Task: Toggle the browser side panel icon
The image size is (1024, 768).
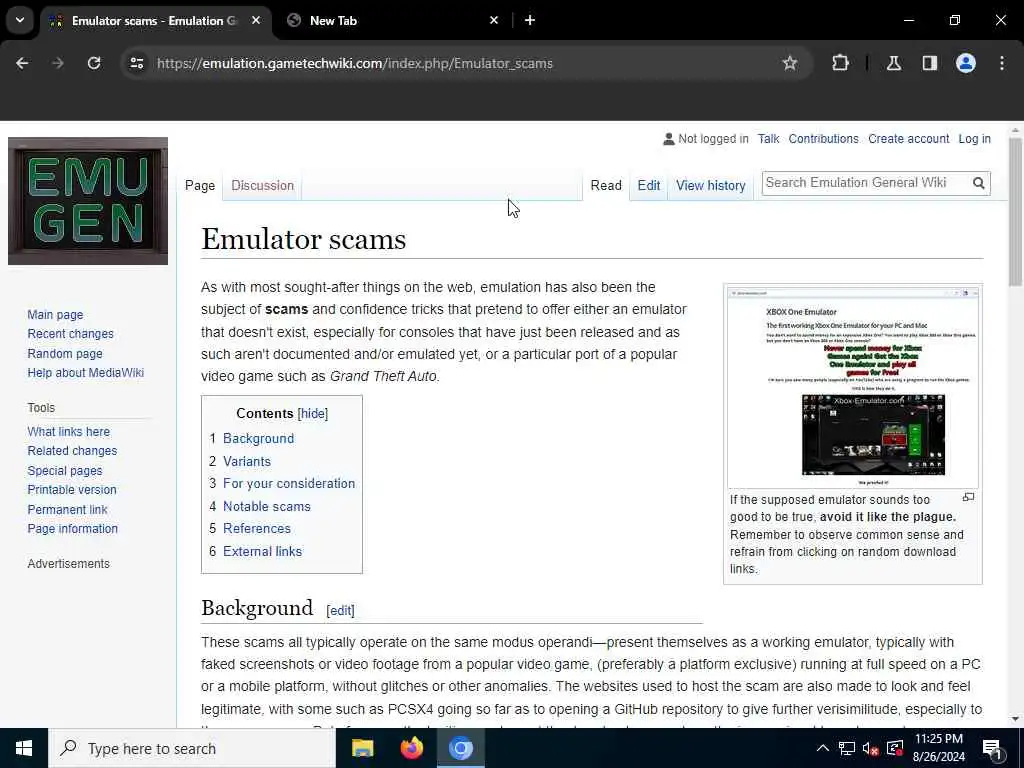Action: click(930, 63)
